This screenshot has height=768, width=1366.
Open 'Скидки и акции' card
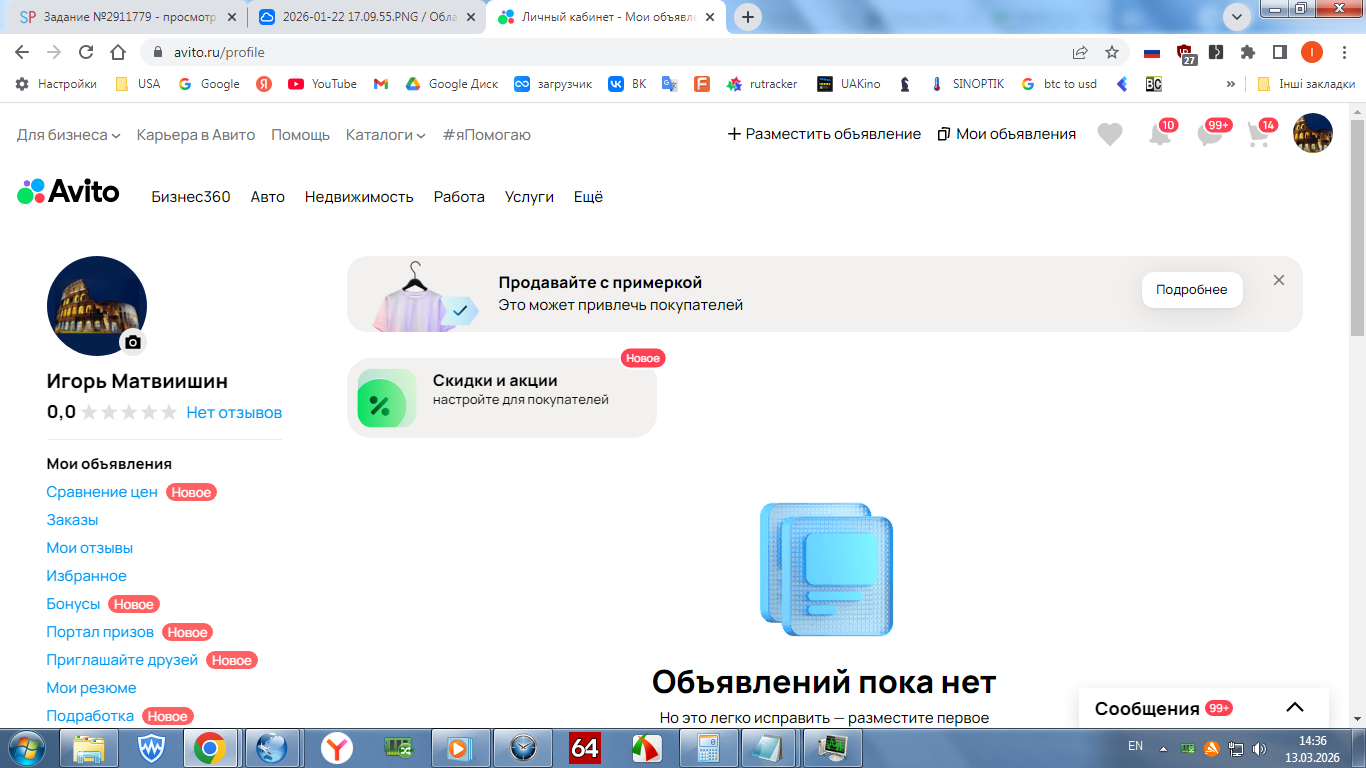(x=502, y=398)
